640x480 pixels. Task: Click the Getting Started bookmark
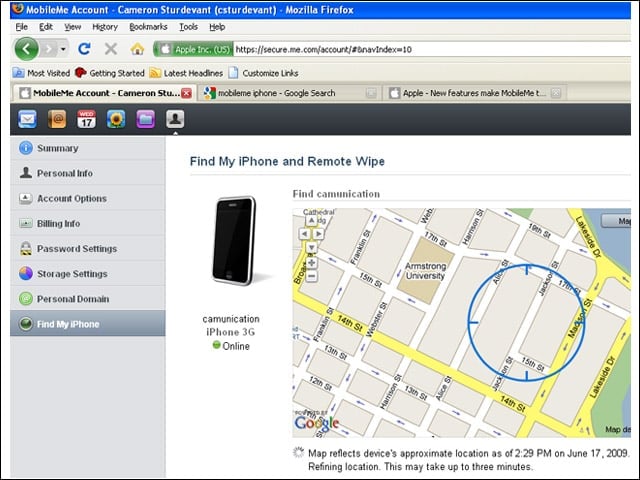click(x=110, y=73)
